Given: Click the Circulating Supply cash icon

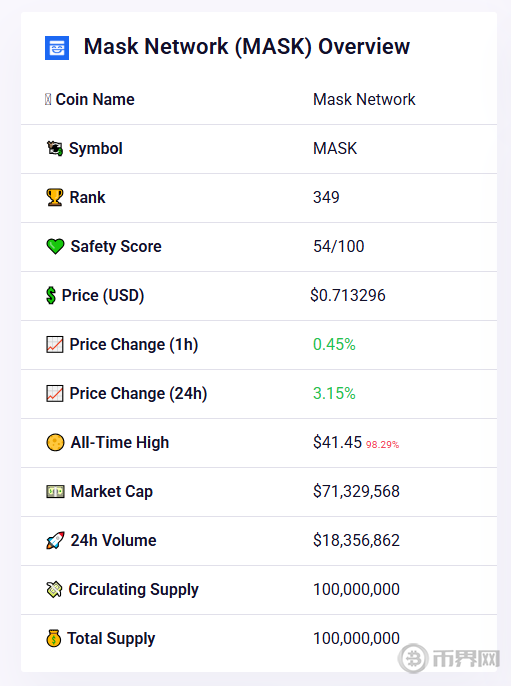Looking at the screenshot, I should click(54, 589).
